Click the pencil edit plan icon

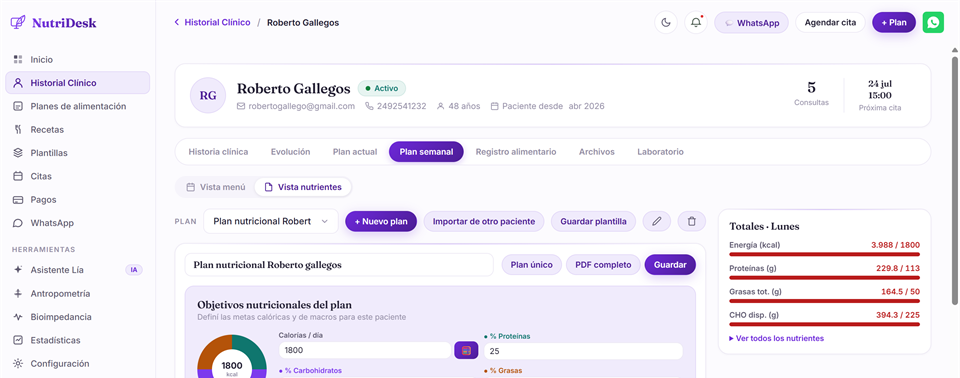(656, 221)
